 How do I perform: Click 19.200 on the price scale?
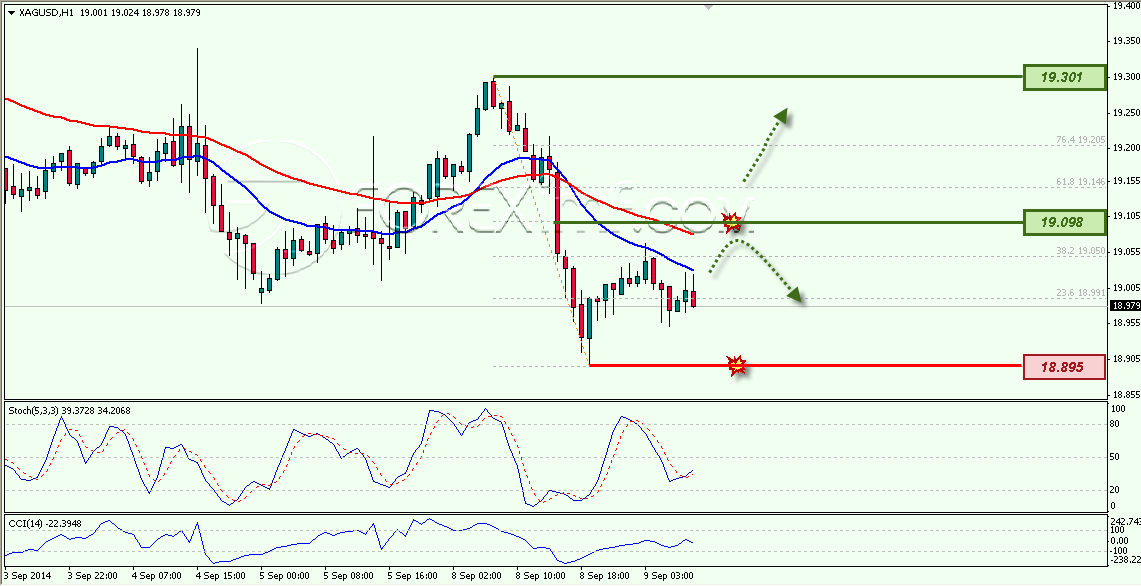coord(1126,147)
